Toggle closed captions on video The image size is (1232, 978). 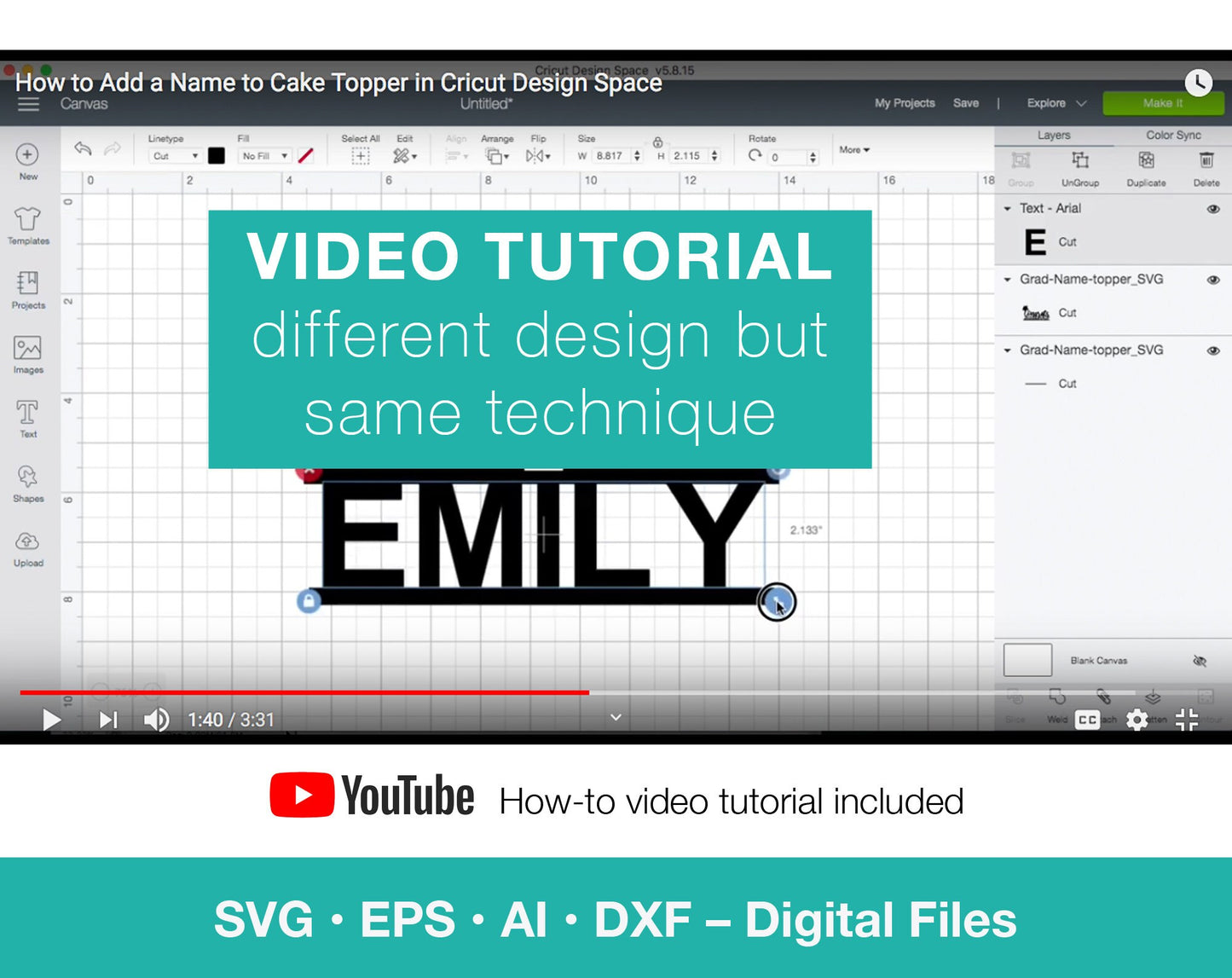pos(1087,720)
